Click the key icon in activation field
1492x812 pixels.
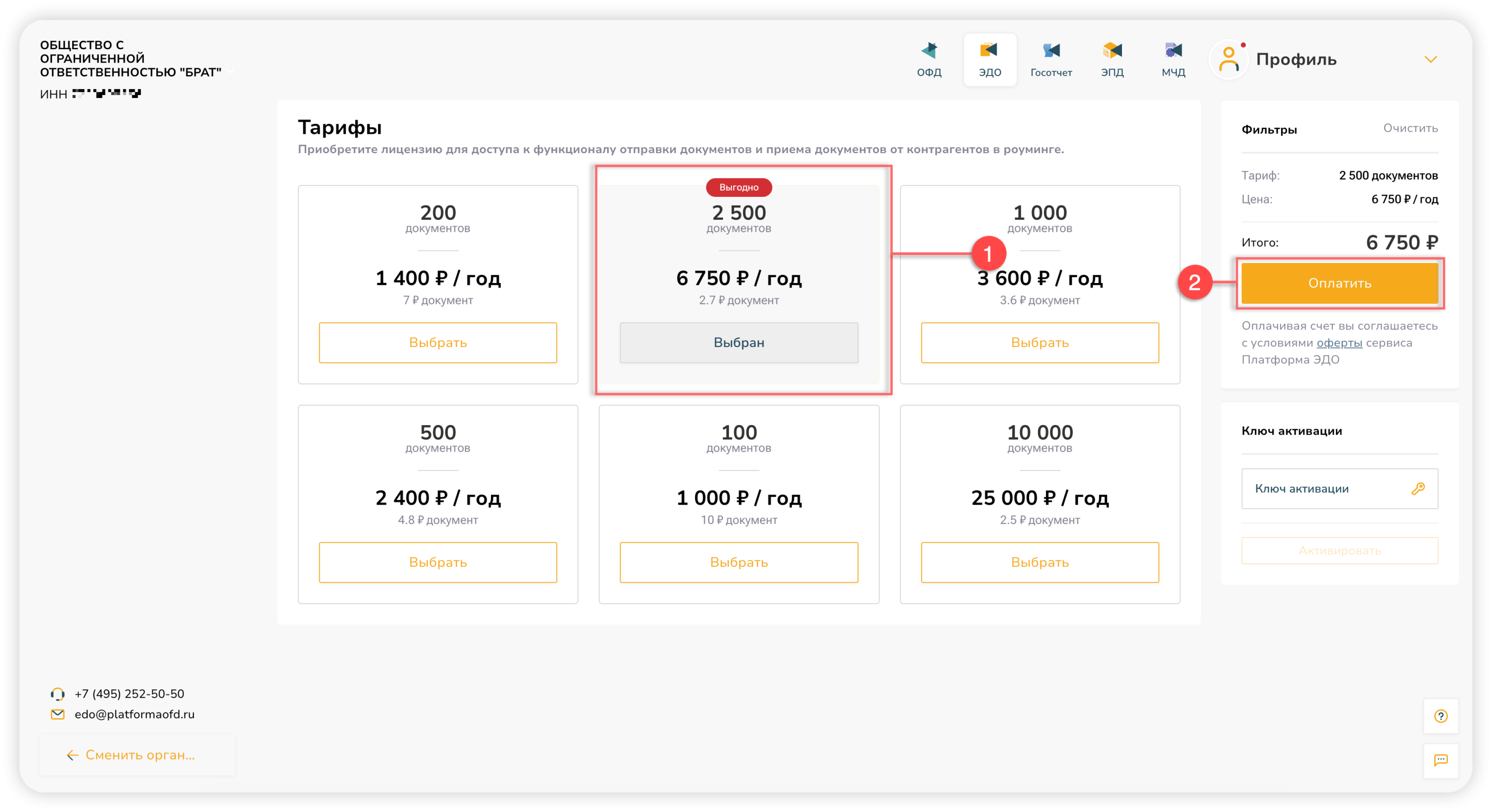[1418, 488]
